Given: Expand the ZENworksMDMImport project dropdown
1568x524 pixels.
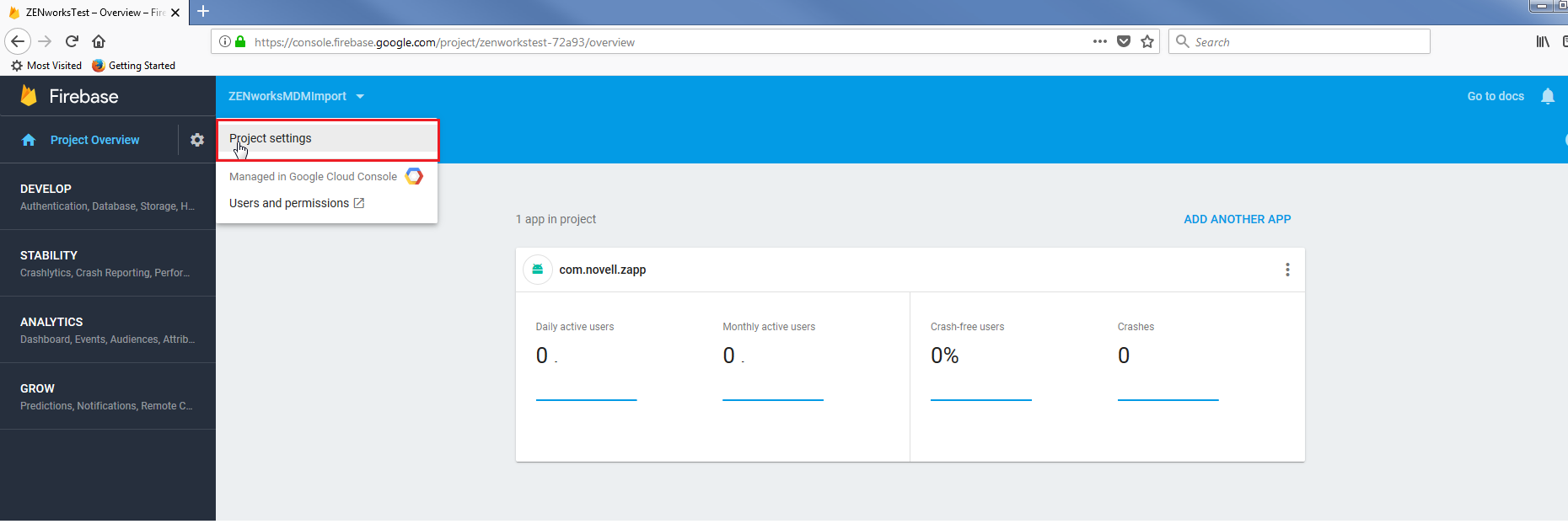Looking at the screenshot, I should (x=296, y=96).
